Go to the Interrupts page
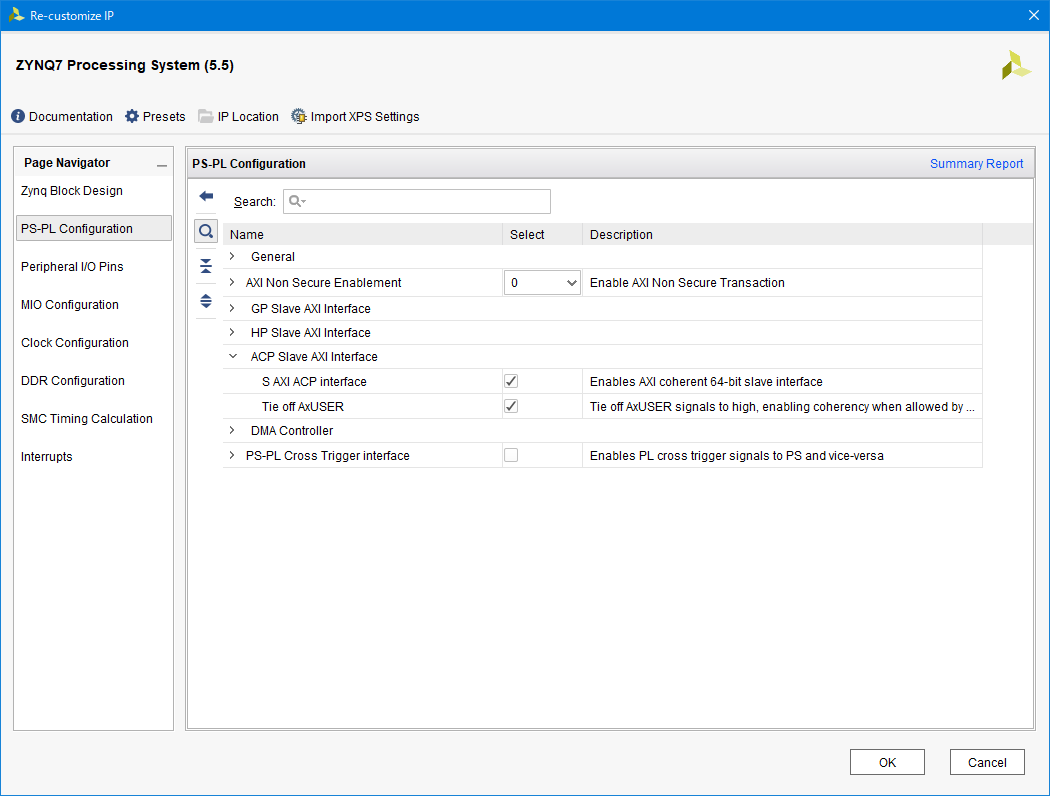The image size is (1050, 796). click(x=47, y=457)
